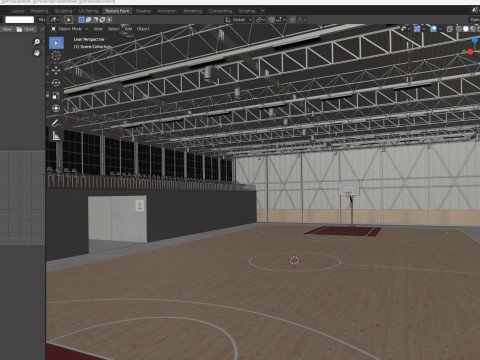
Task: Open the Global transform orientation dropdown
Action: 239,20
